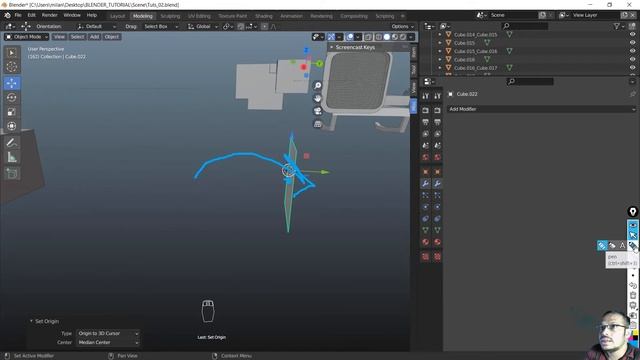Click the Blender logo menu icon
The width and height of the screenshot is (640, 360).
(7, 16)
